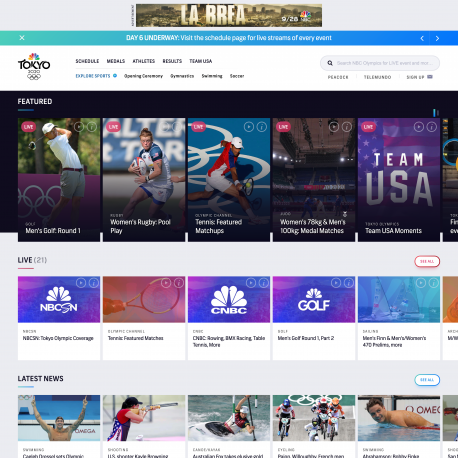Viewport: 458px width, 458px height.
Task: Go to Gymnastics link
Action: pos(182,76)
